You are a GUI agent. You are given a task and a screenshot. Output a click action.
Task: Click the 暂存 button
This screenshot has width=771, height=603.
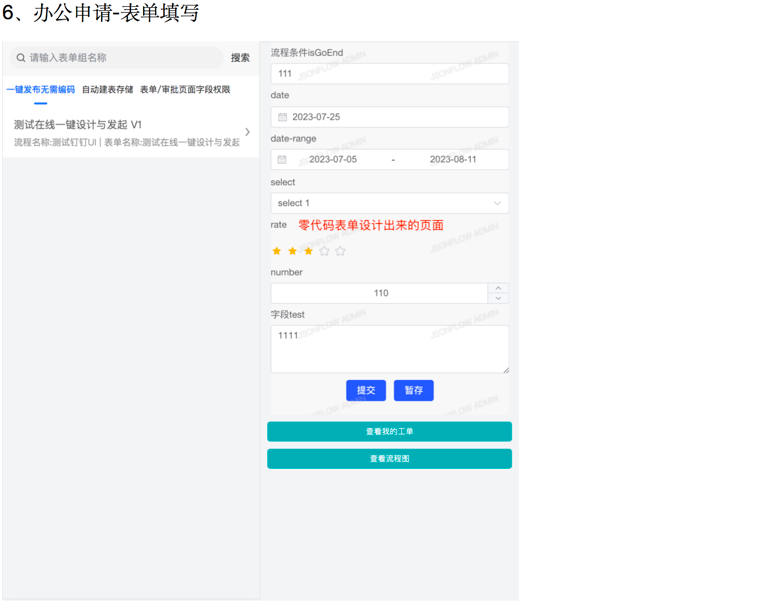413,390
